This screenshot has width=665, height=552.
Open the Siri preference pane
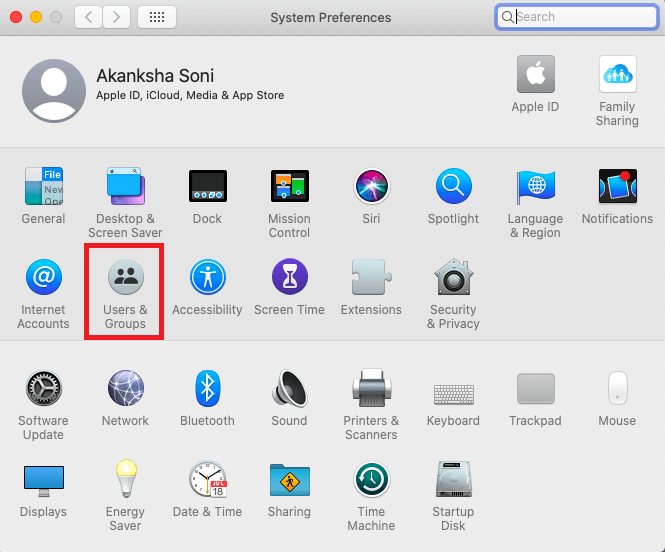(x=371, y=186)
